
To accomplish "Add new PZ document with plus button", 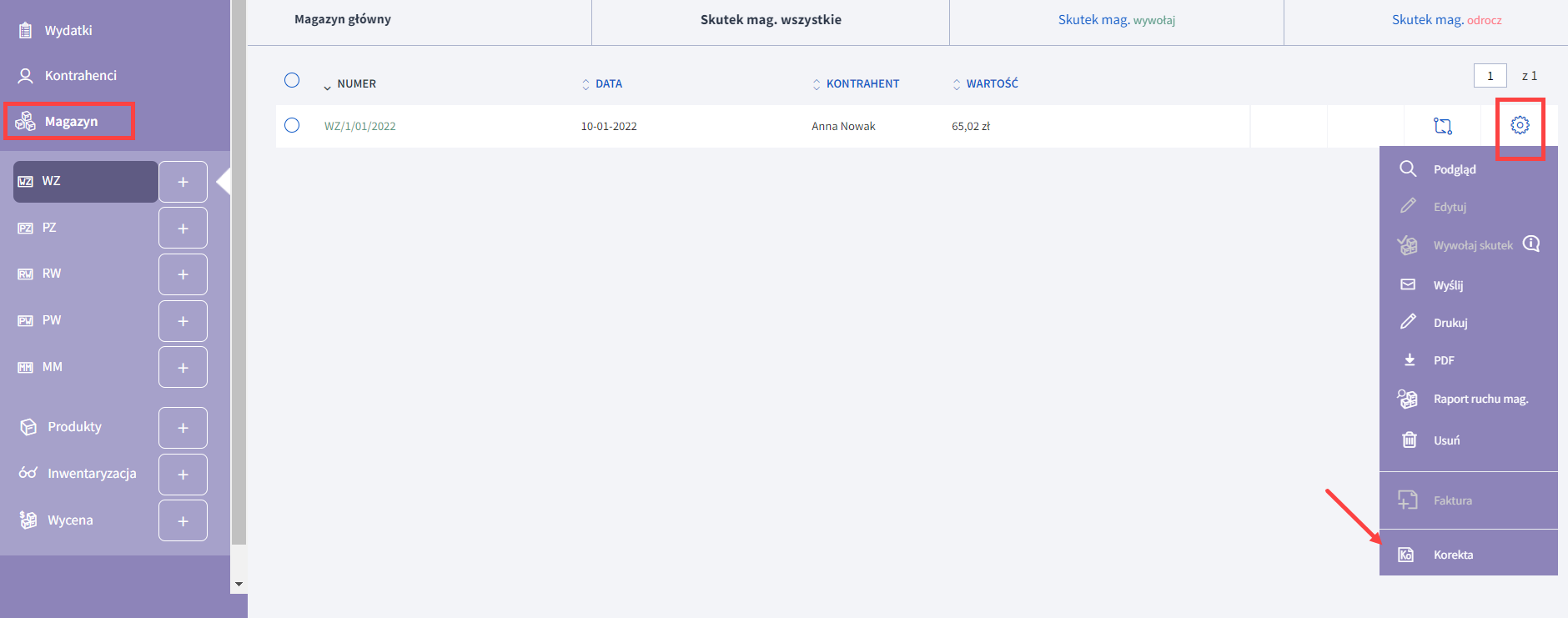I will pyautogui.click(x=183, y=229).
